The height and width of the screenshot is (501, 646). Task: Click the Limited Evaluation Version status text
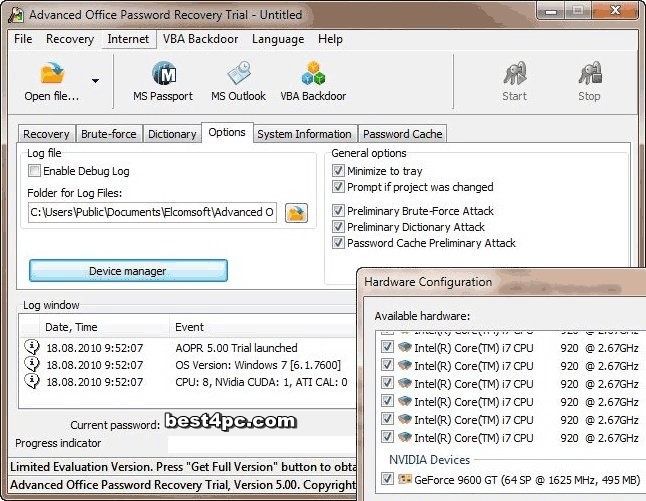coord(183,467)
